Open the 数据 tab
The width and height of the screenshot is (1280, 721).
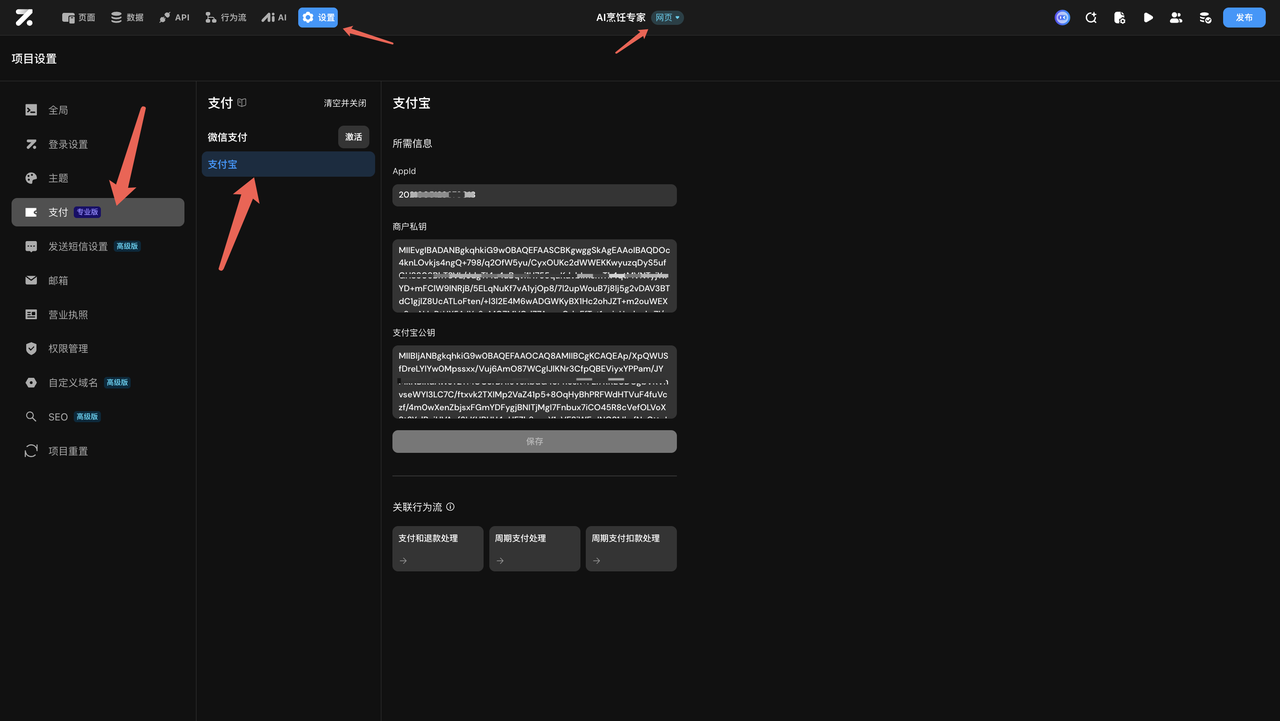tap(127, 17)
